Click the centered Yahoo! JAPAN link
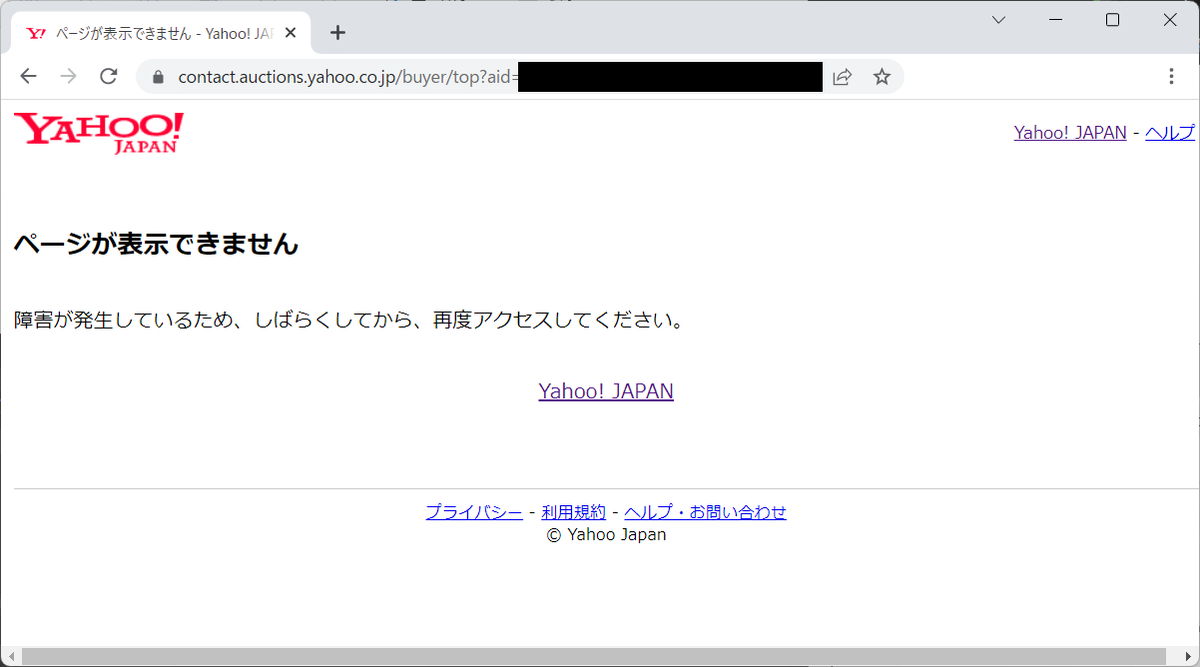Screen dimensions: 1200x667 pyautogui.click(x=606, y=391)
